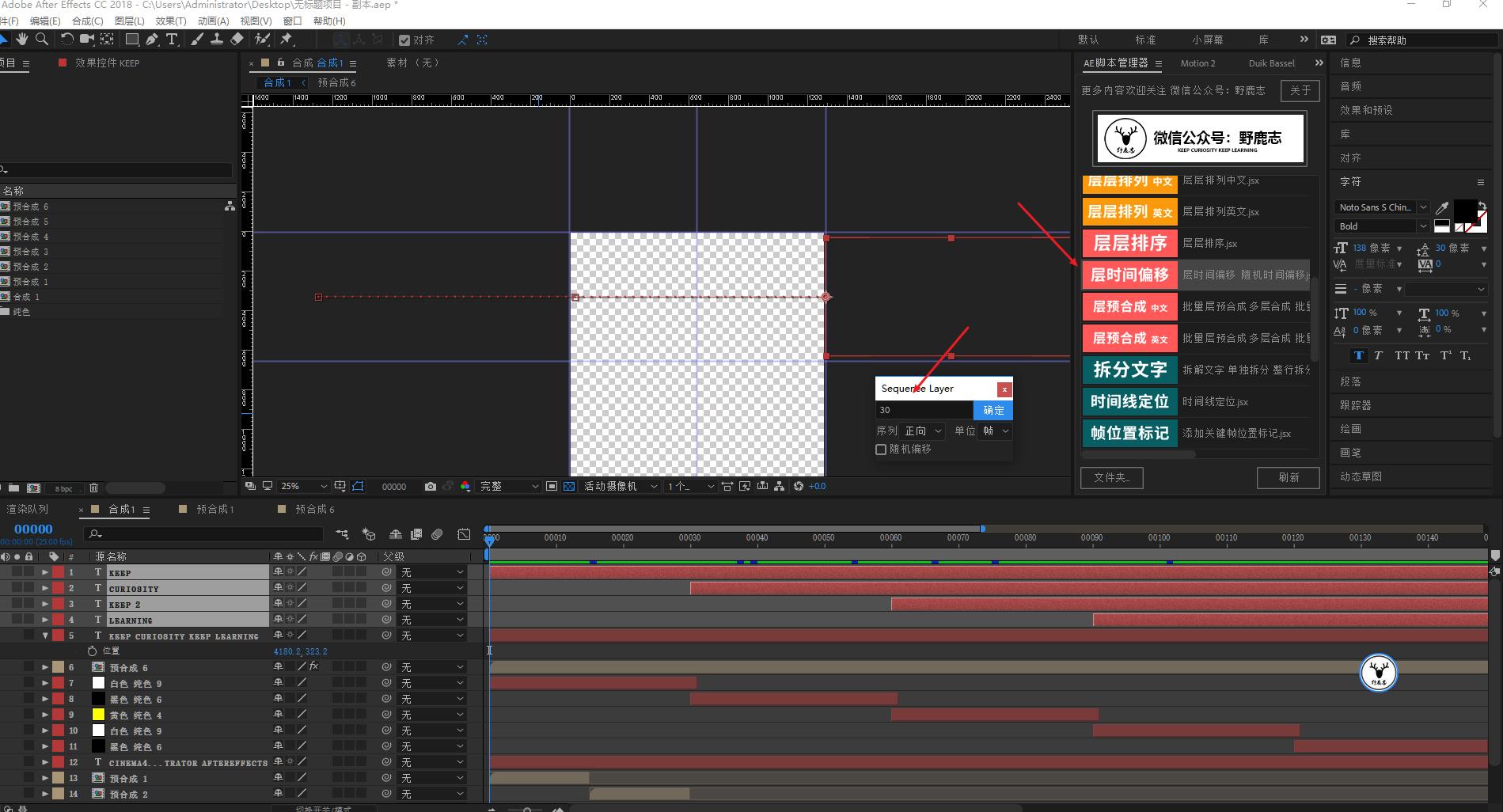Viewport: 1503px width, 812px height.
Task: Uncheck the 对齐 snapping checkbox
Action: 404,40
